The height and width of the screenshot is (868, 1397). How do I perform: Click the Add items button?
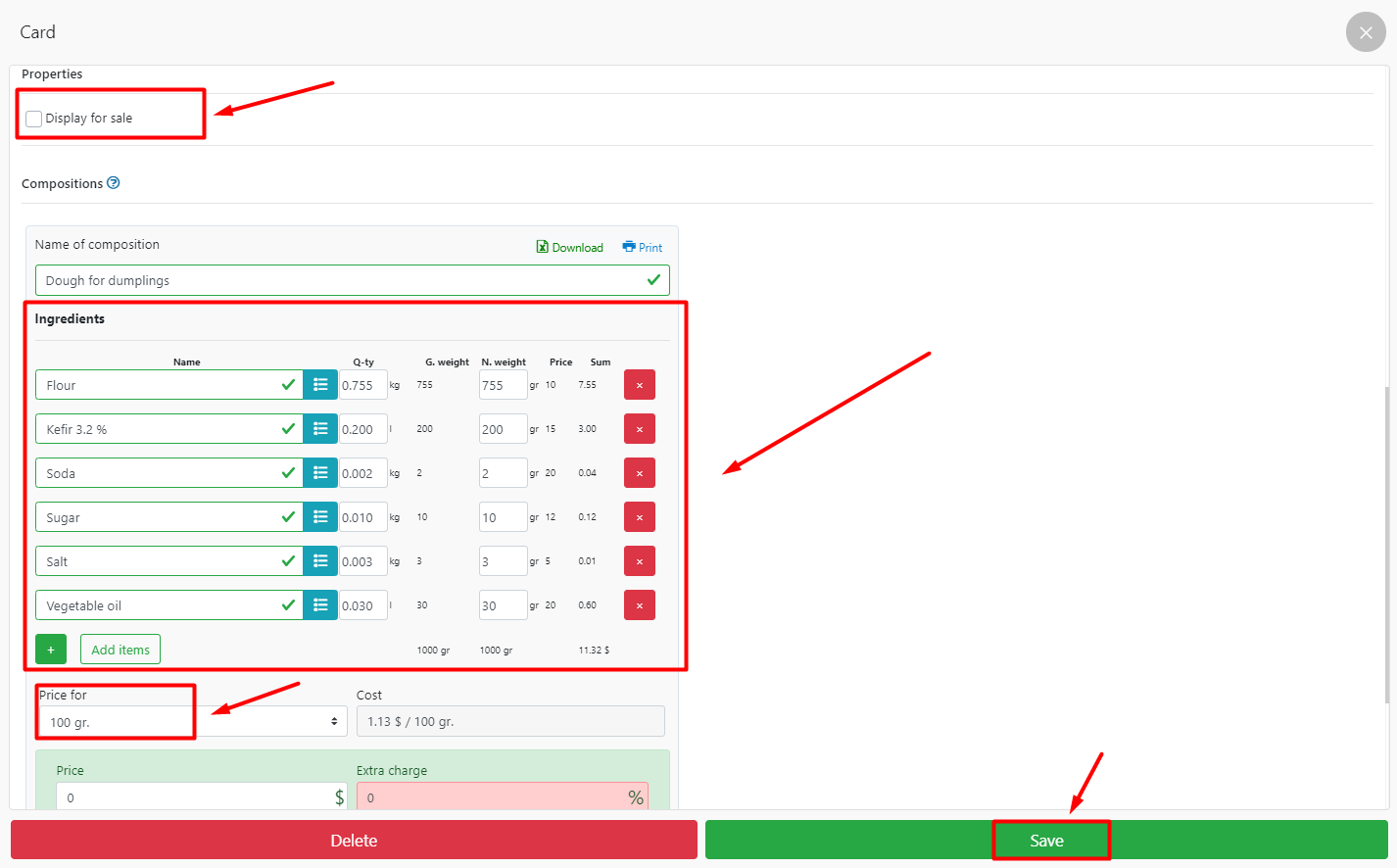pyautogui.click(x=120, y=650)
